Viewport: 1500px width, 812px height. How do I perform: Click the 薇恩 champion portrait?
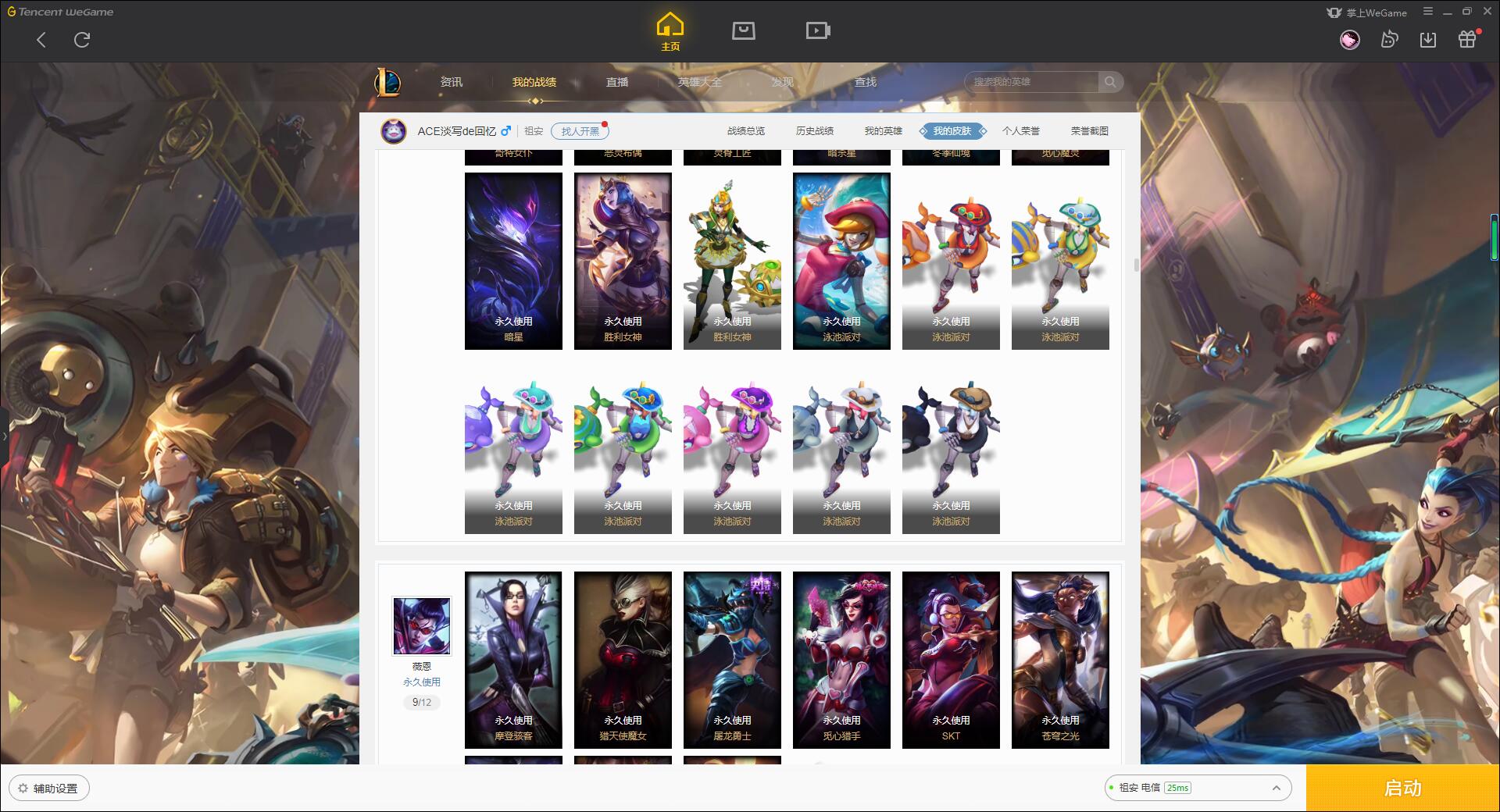[x=422, y=626]
